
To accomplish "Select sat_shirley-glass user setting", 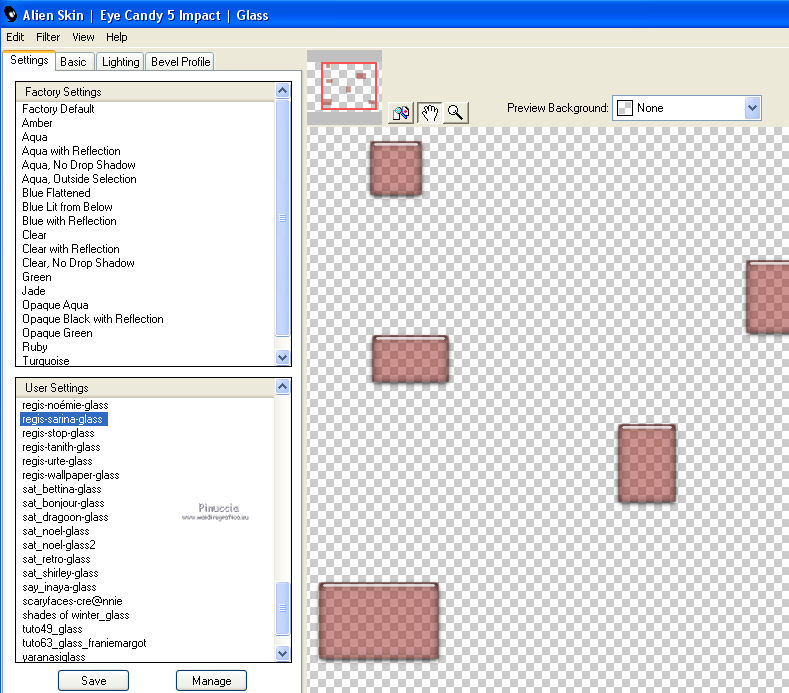I will click(x=60, y=573).
